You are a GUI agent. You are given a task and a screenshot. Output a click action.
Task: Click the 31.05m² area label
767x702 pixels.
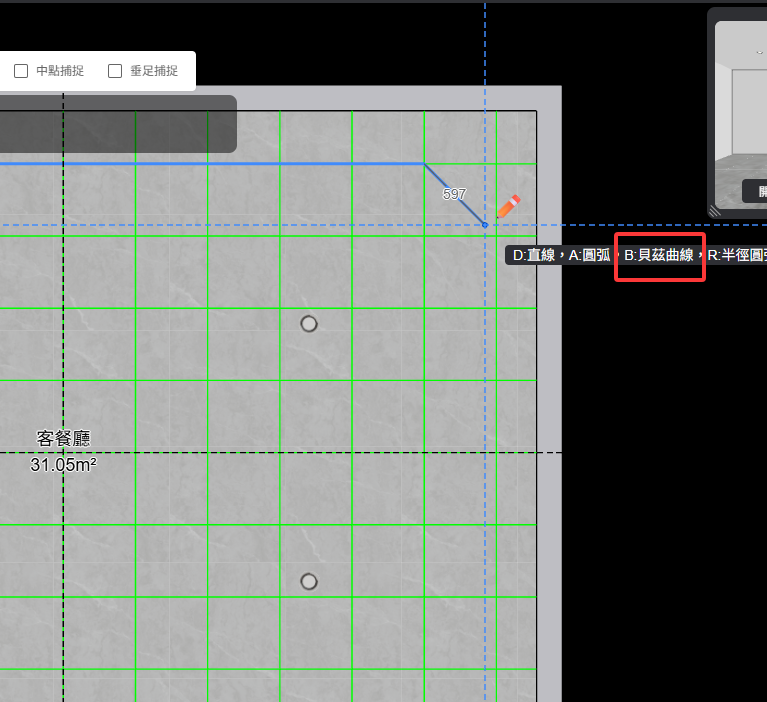pos(63,465)
